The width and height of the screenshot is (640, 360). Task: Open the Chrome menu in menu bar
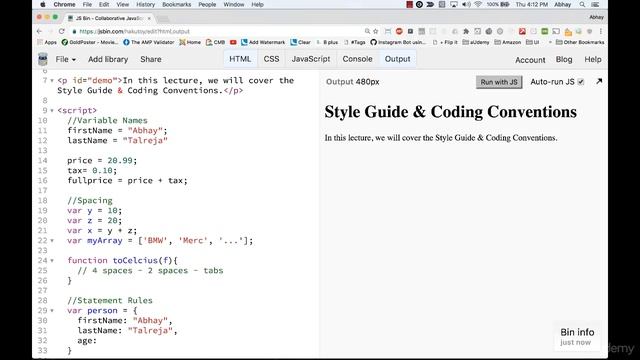click(64, 4)
